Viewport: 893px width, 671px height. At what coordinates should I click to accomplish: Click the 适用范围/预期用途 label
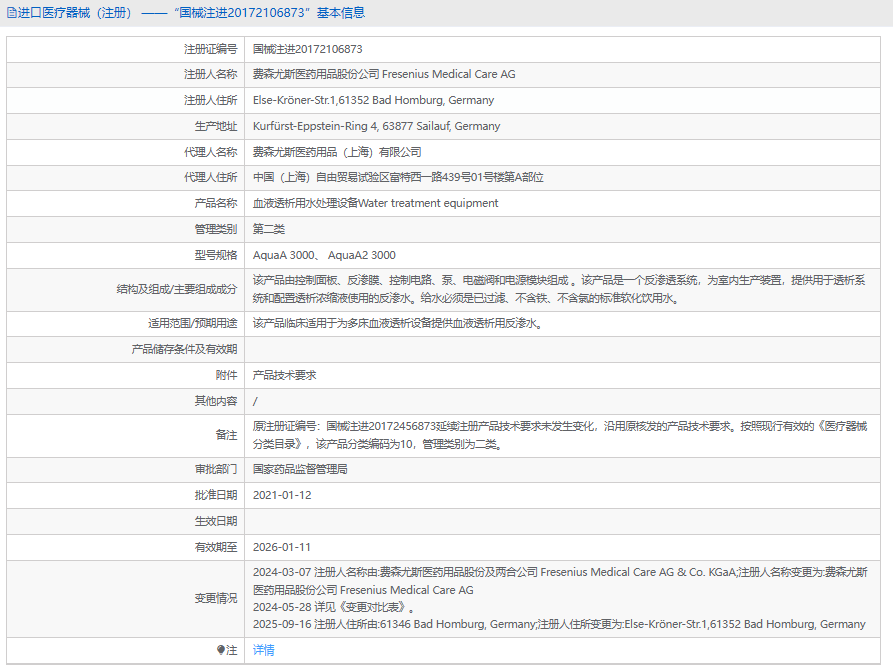pos(192,324)
